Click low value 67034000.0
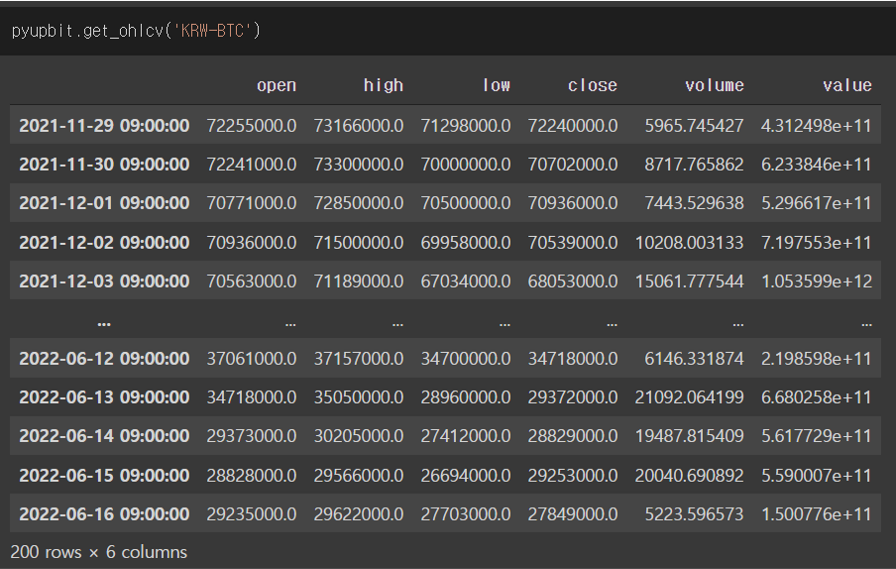This screenshot has height=569, width=896. (x=466, y=282)
